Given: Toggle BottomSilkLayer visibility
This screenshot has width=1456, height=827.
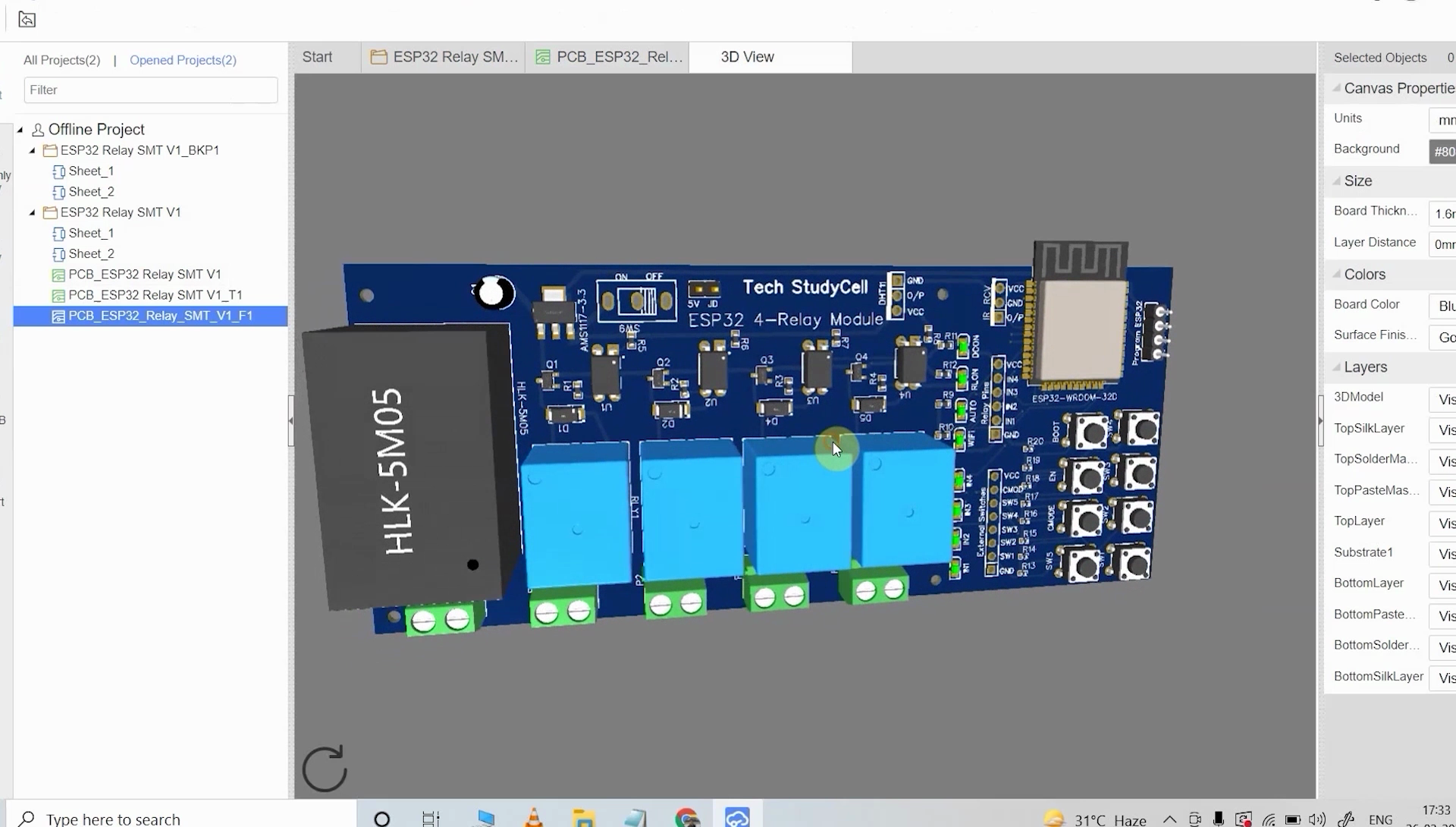Looking at the screenshot, I should [1444, 678].
